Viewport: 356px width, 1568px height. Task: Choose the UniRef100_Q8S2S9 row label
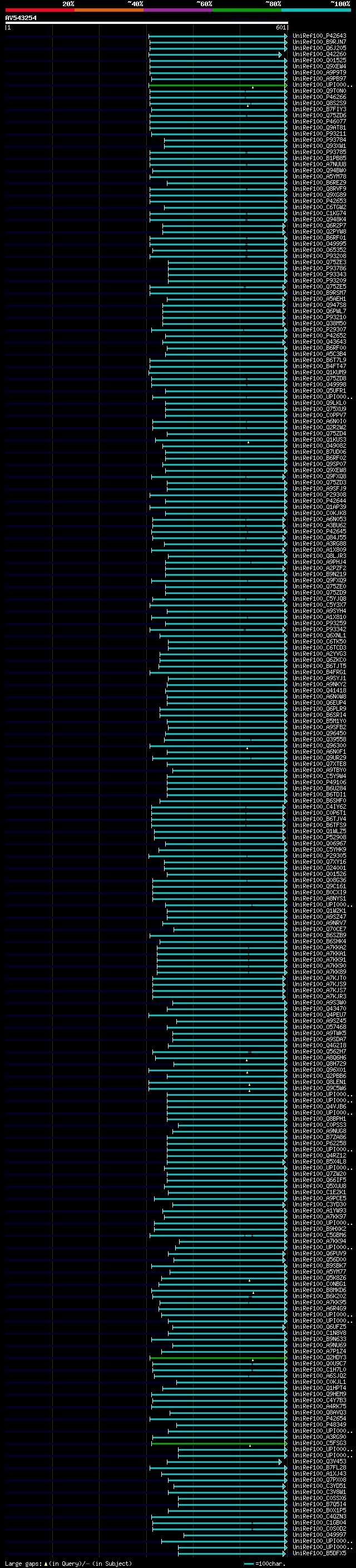pyautogui.click(x=319, y=103)
